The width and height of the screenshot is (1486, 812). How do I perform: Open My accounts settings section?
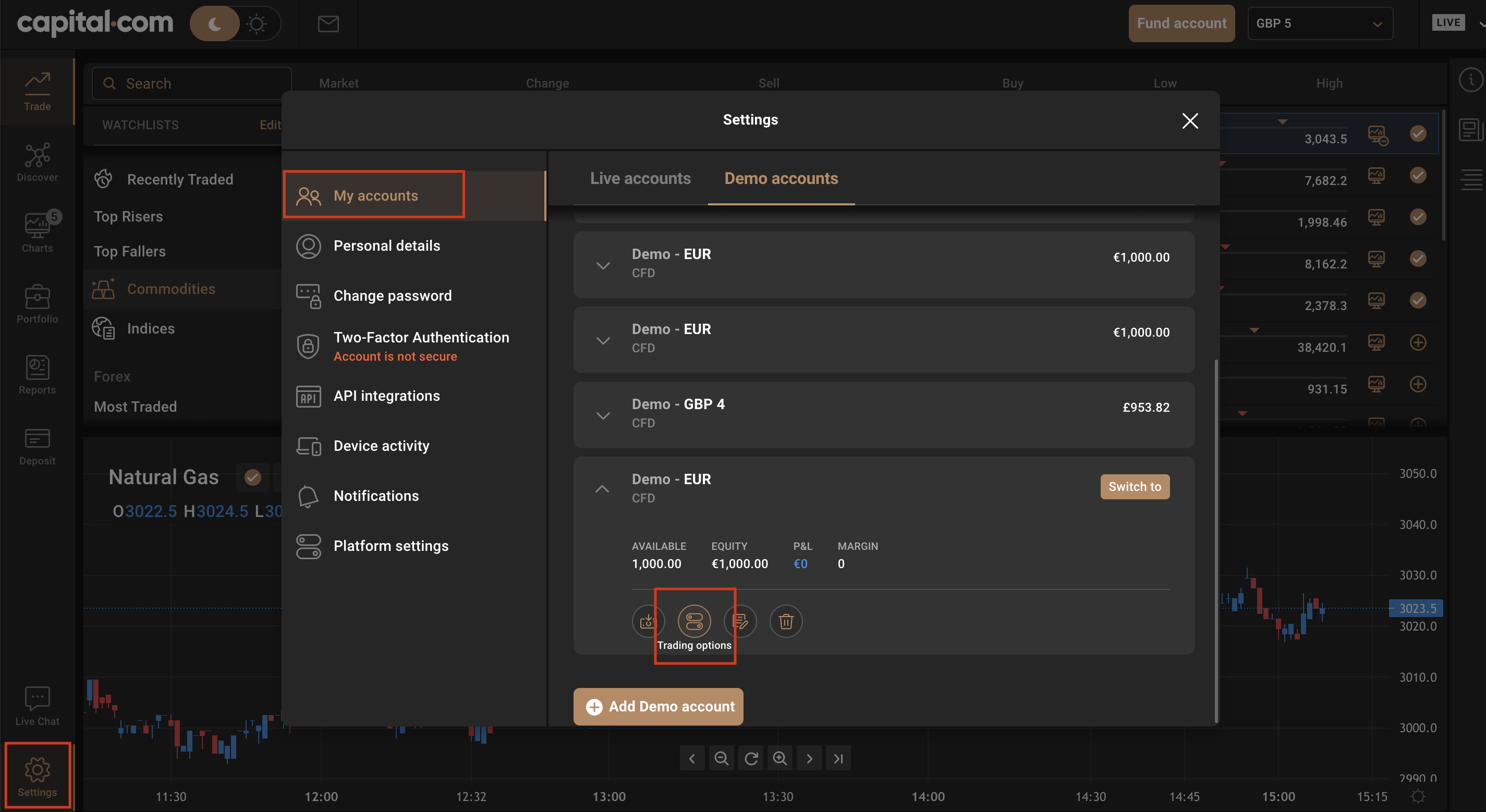[x=414, y=196]
